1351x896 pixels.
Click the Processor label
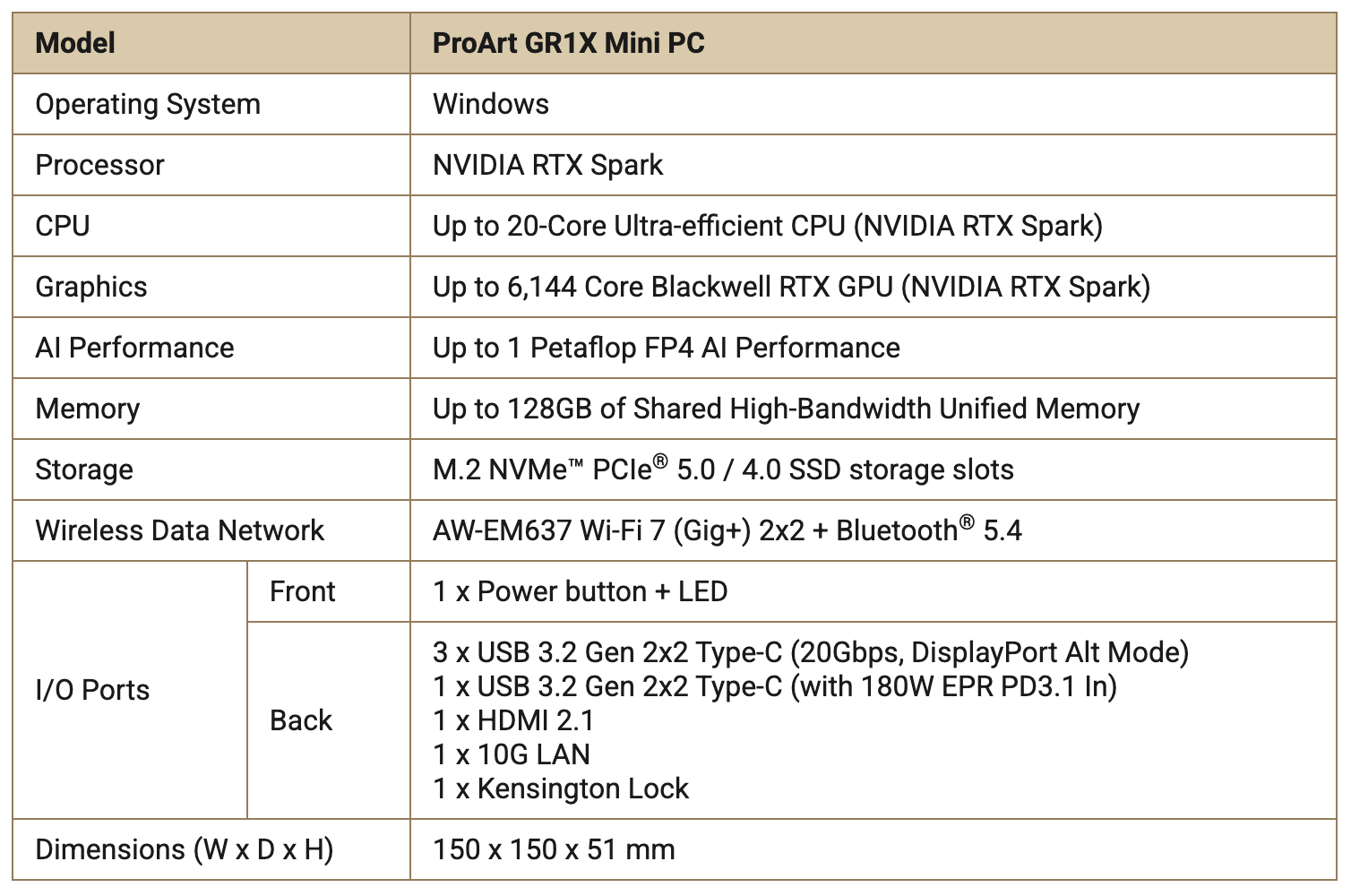pos(99,165)
